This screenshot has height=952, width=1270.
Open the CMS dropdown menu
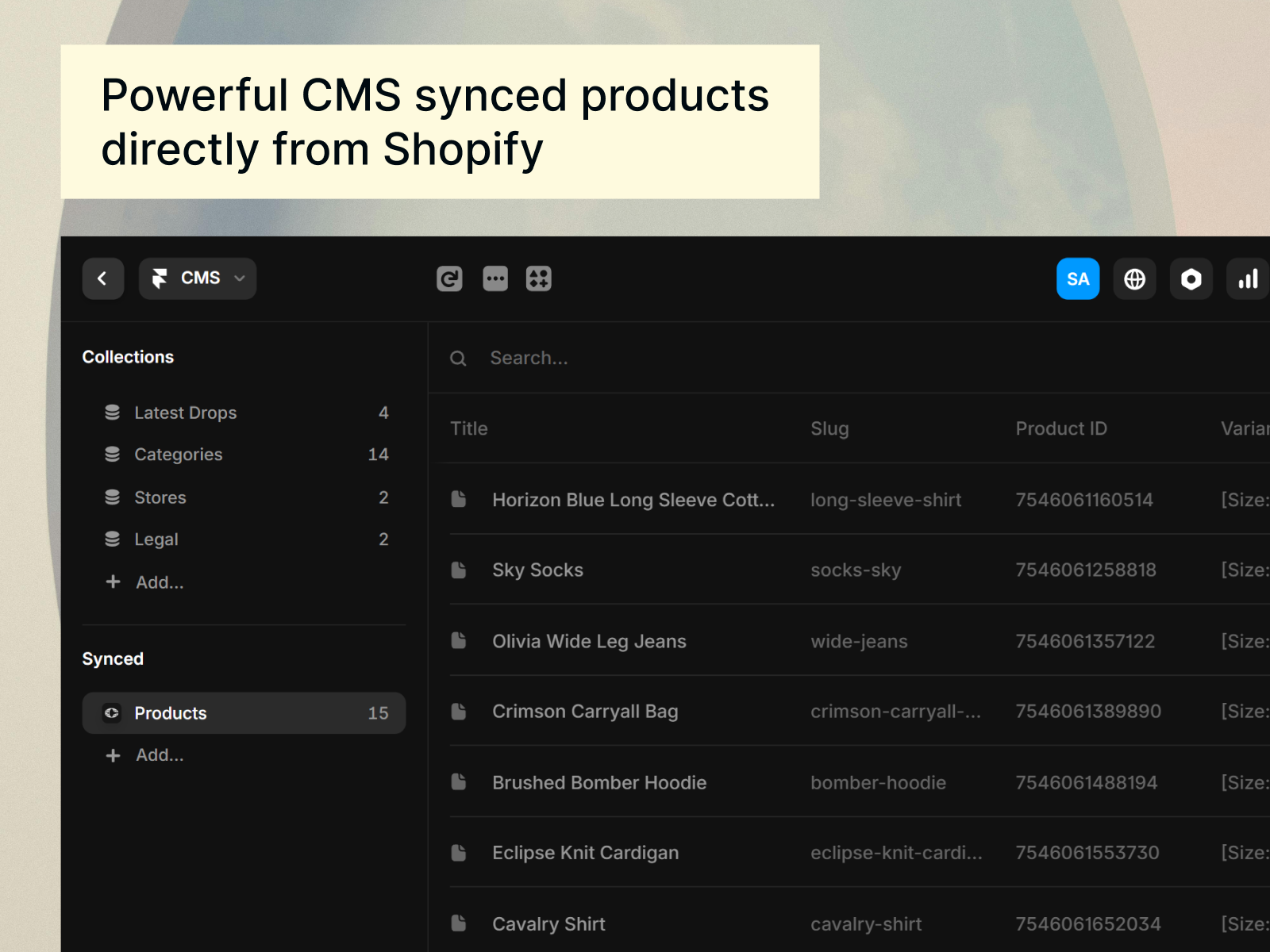click(198, 278)
